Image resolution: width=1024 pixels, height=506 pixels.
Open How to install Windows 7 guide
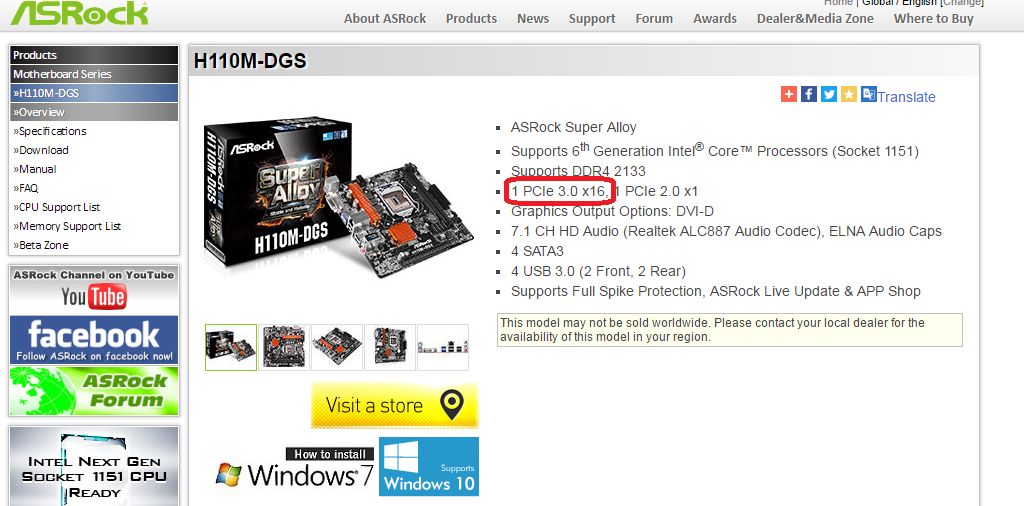295,469
